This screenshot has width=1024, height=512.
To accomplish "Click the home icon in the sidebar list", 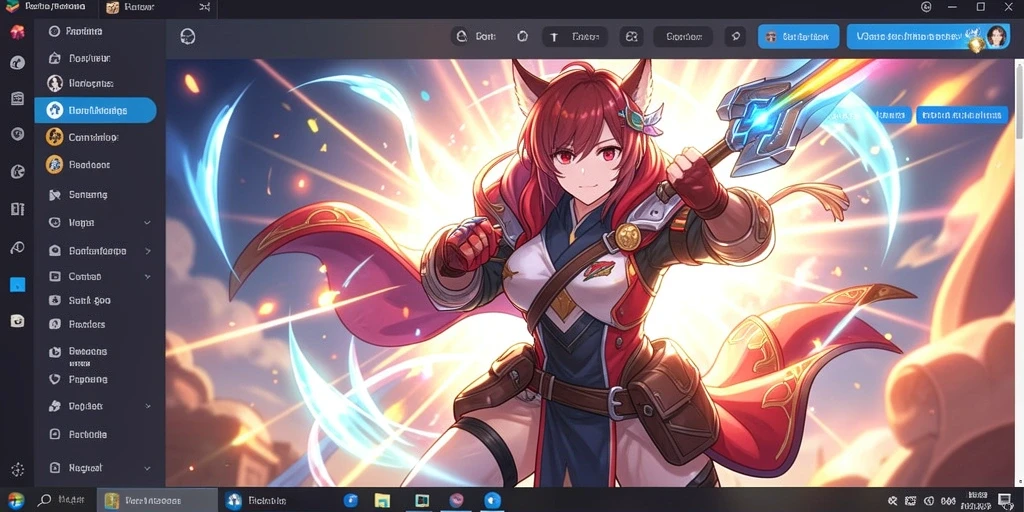I will (x=55, y=58).
